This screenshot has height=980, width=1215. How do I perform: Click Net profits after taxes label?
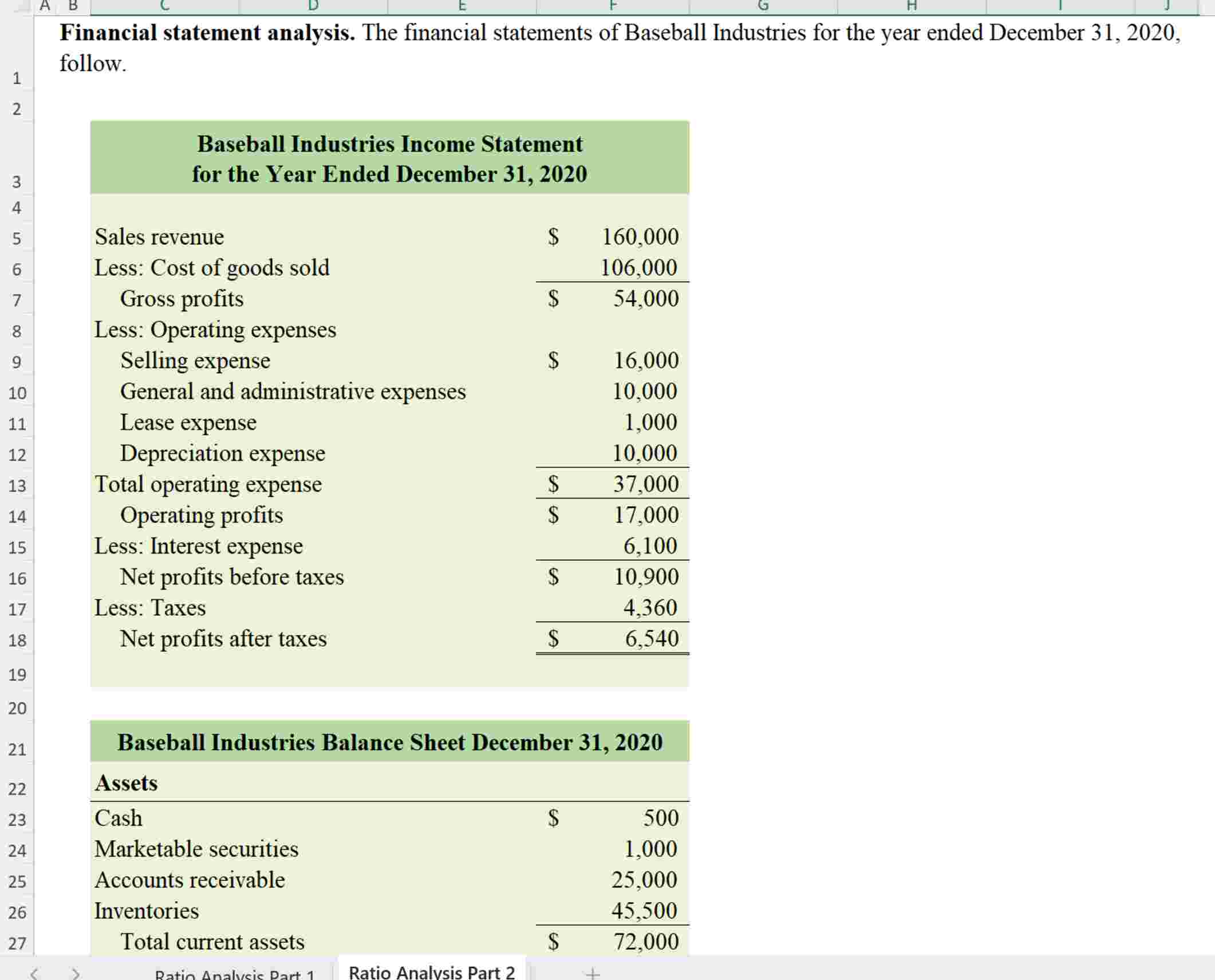click(x=223, y=639)
